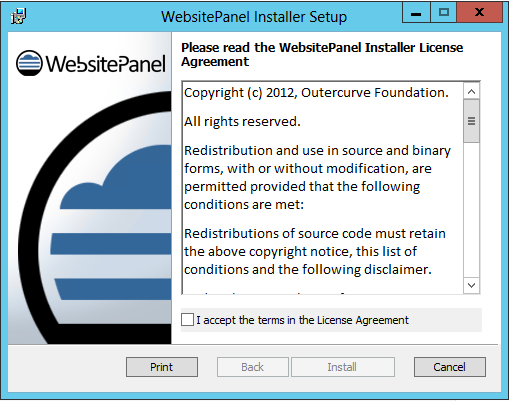The width and height of the screenshot is (509, 401).
Task: Click the disabled Back button
Action: 253,367
